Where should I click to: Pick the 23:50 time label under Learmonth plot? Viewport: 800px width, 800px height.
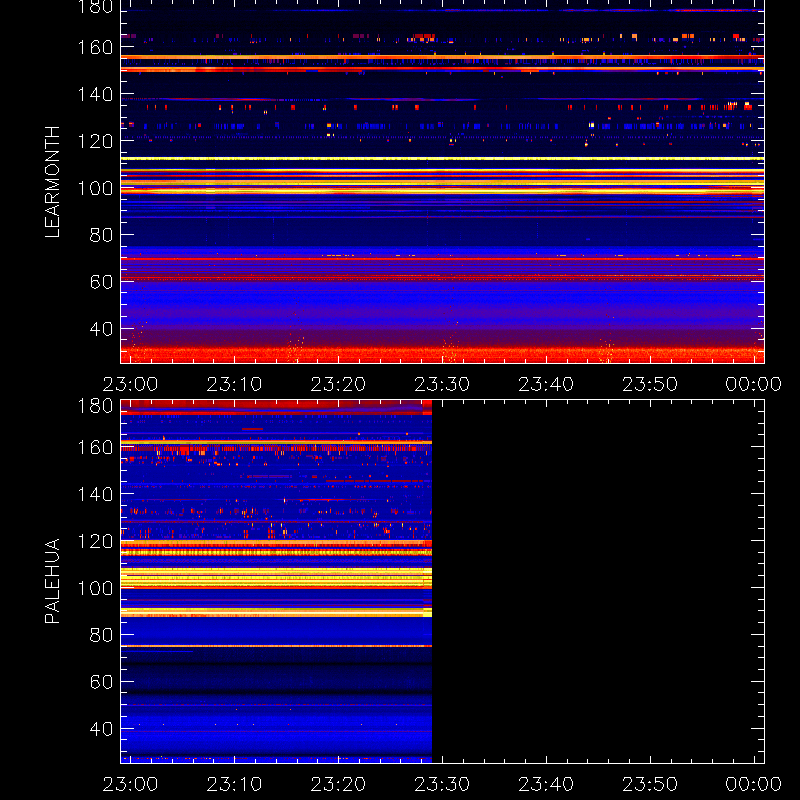click(x=650, y=384)
